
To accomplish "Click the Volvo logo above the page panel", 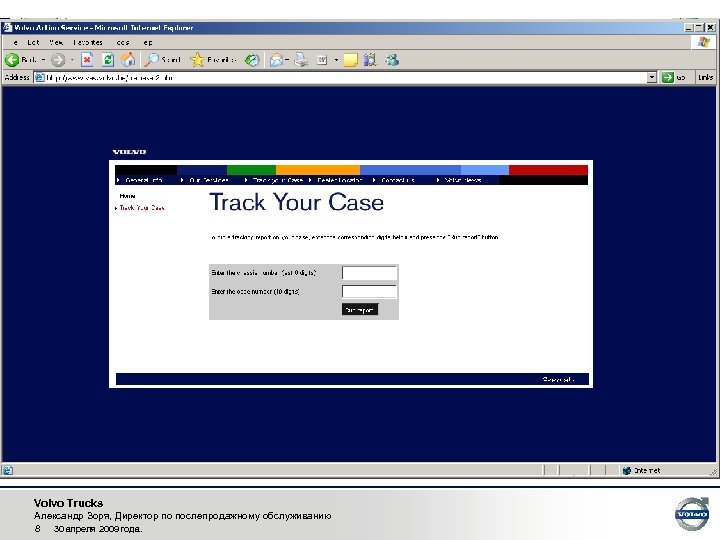I will pos(129,152).
